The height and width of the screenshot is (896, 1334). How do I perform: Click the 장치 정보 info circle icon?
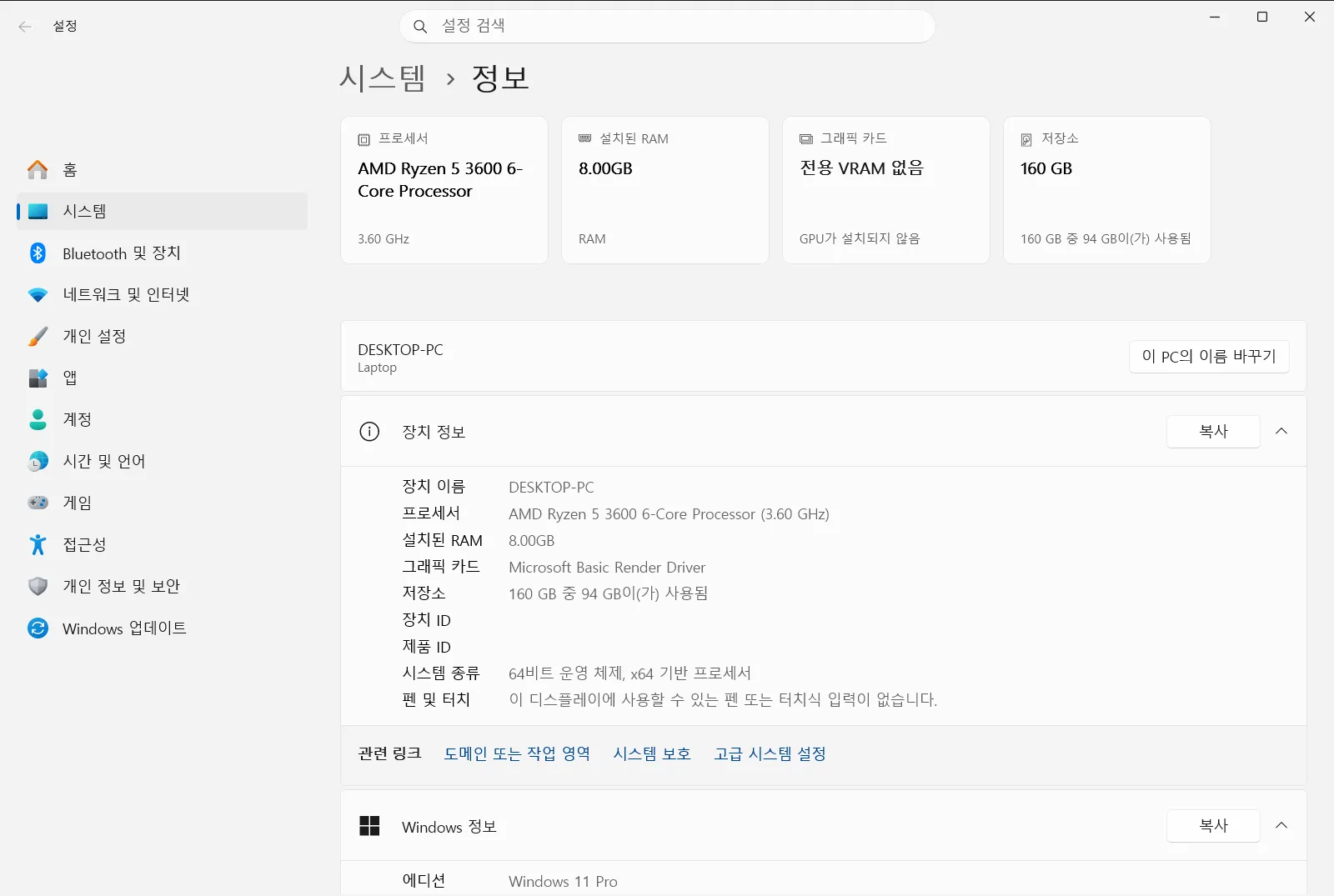click(369, 432)
